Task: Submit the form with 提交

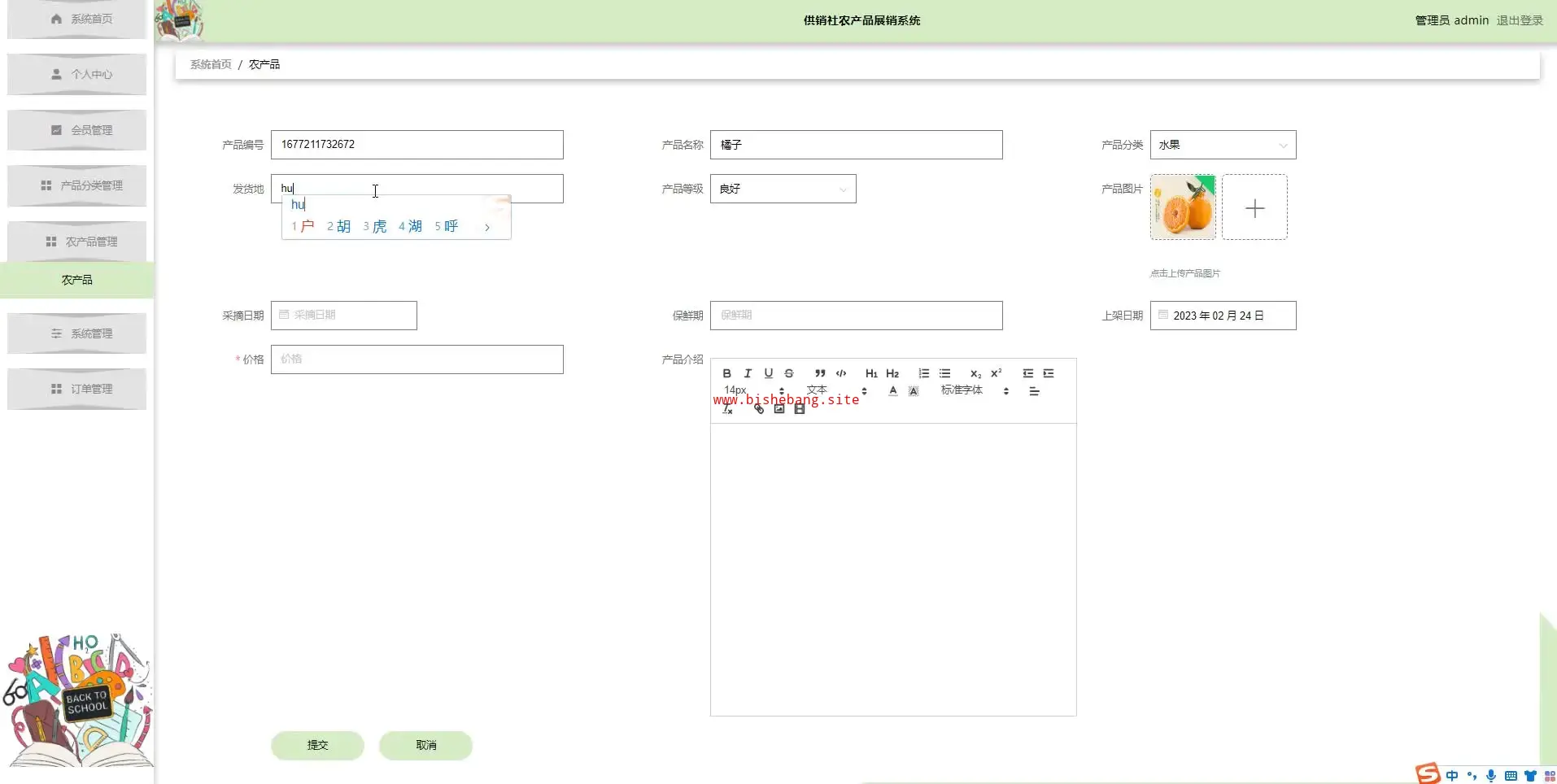Action: pos(317,745)
